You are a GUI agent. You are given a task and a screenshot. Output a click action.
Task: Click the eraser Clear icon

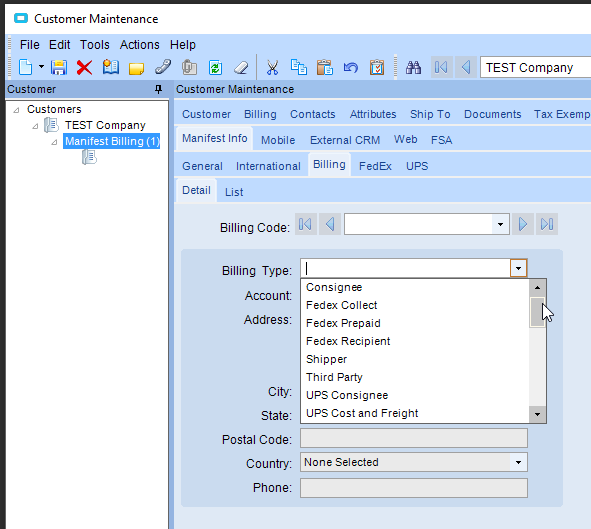pyautogui.click(x=241, y=68)
